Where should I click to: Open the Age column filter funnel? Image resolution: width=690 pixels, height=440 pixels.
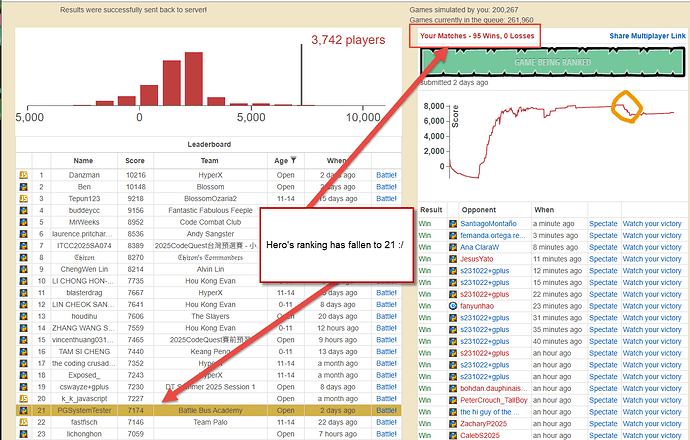coord(294,160)
